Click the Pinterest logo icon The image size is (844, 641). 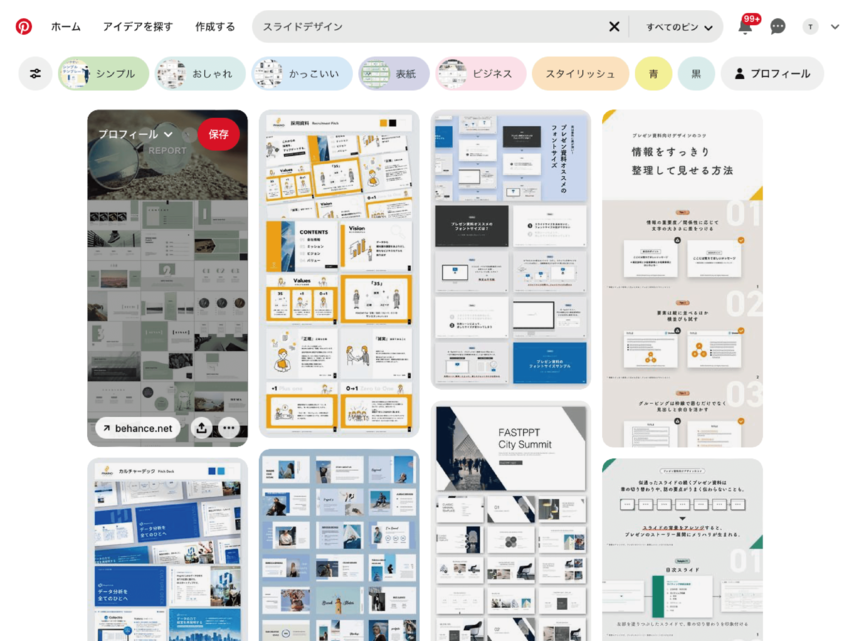[x=23, y=27]
